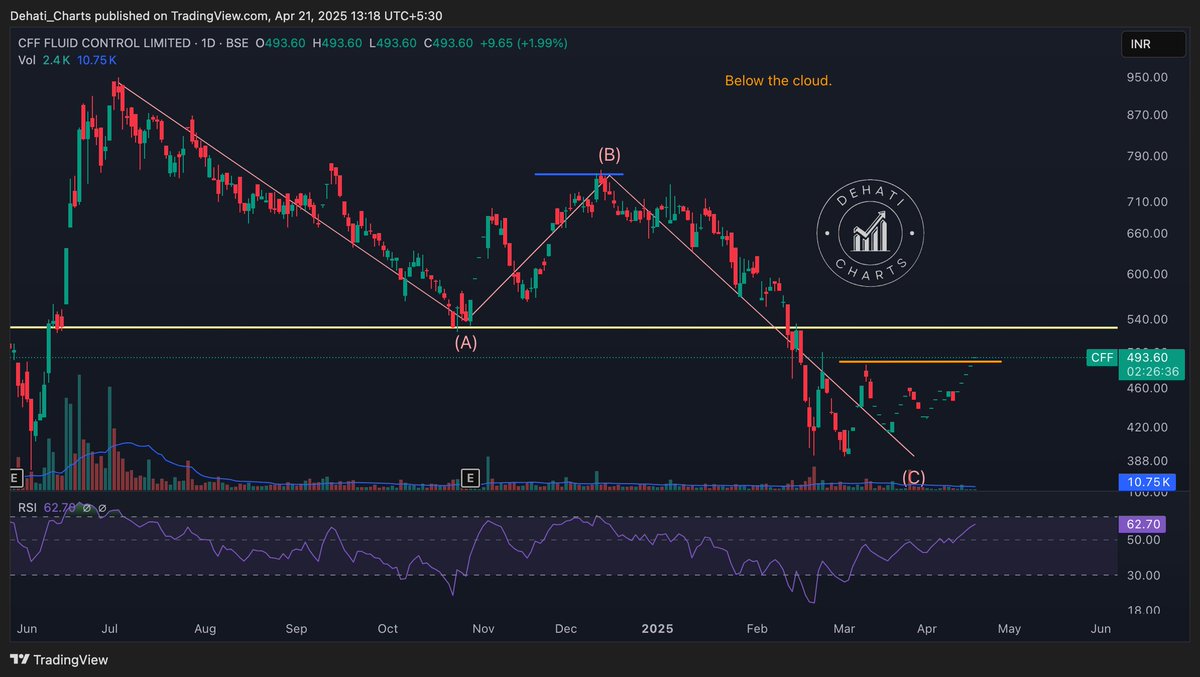Click the Sep time axis label
The height and width of the screenshot is (677, 1200).
pos(296,629)
